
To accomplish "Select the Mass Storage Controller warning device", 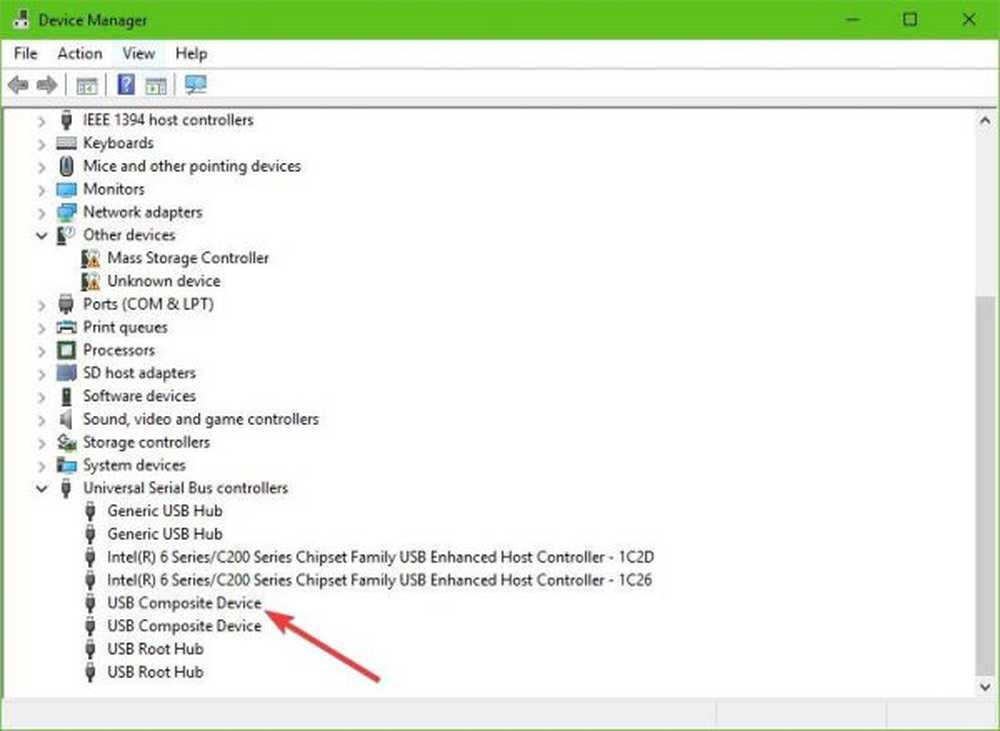I will coord(187,258).
